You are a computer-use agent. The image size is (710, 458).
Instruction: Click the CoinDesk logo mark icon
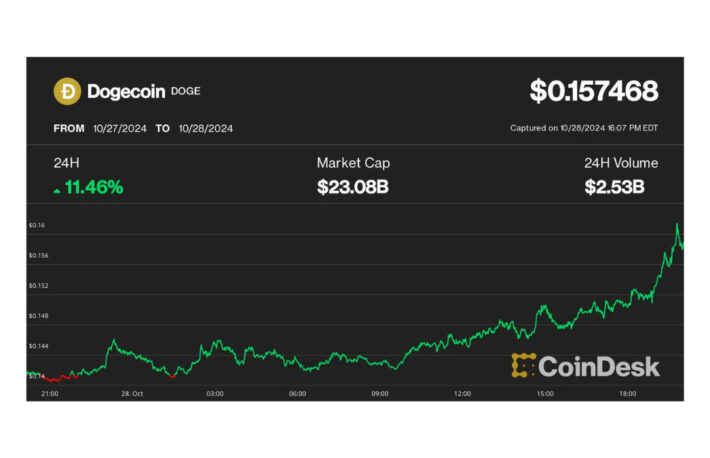pos(523,366)
